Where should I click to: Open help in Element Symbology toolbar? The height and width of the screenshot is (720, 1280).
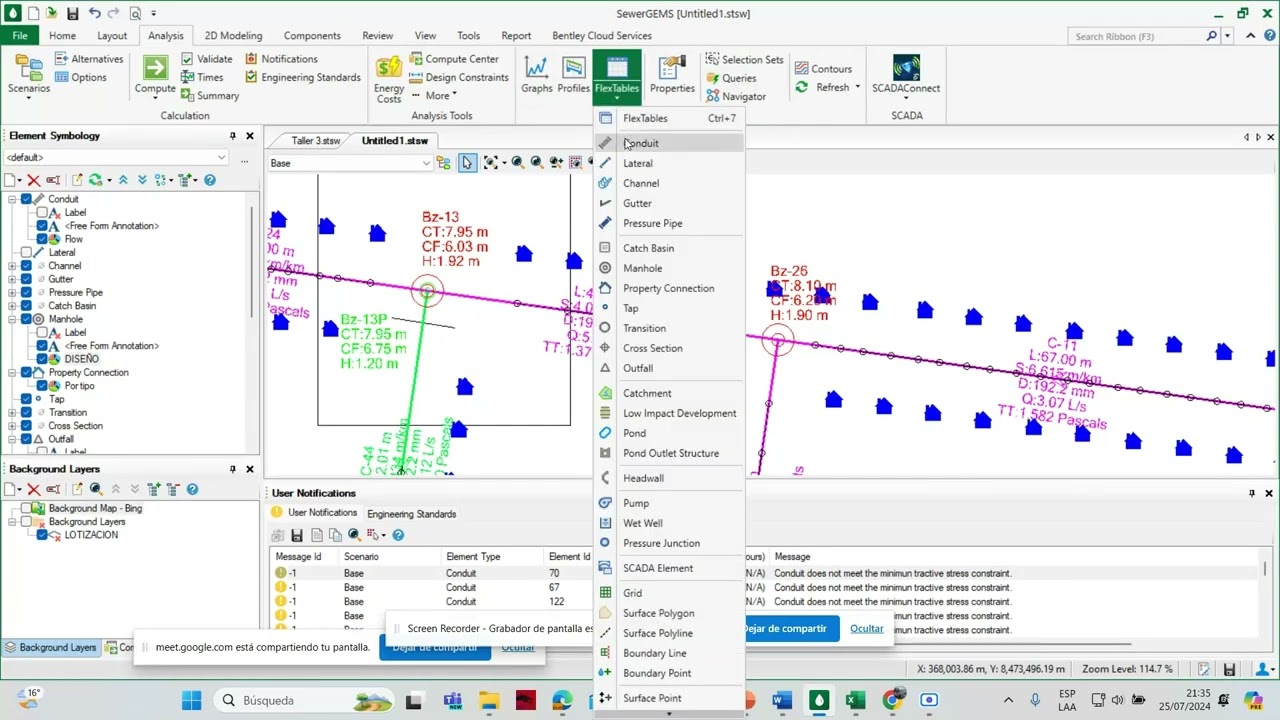click(x=210, y=180)
